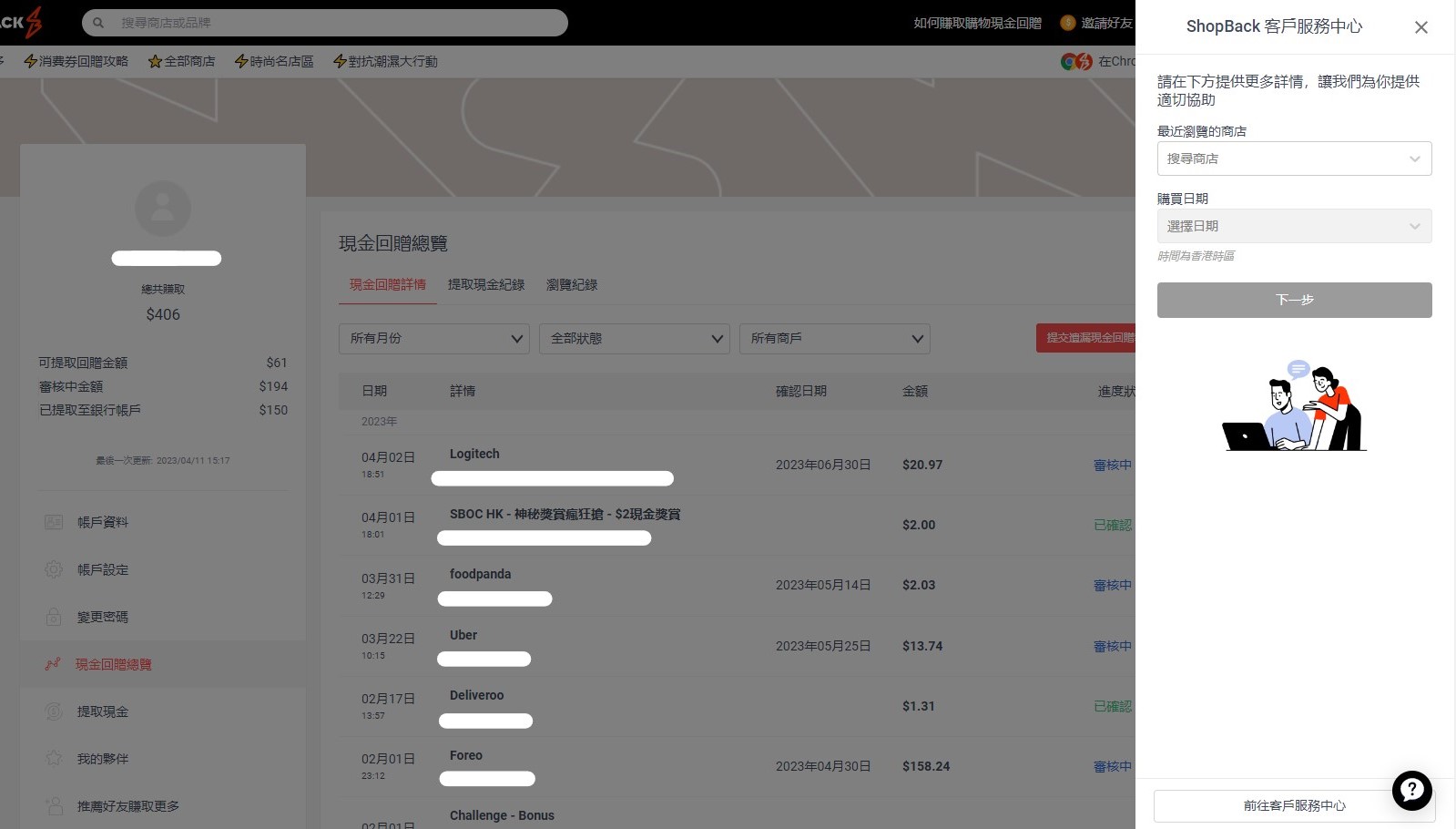Click the 前往客戶服務中心 button

(1294, 805)
